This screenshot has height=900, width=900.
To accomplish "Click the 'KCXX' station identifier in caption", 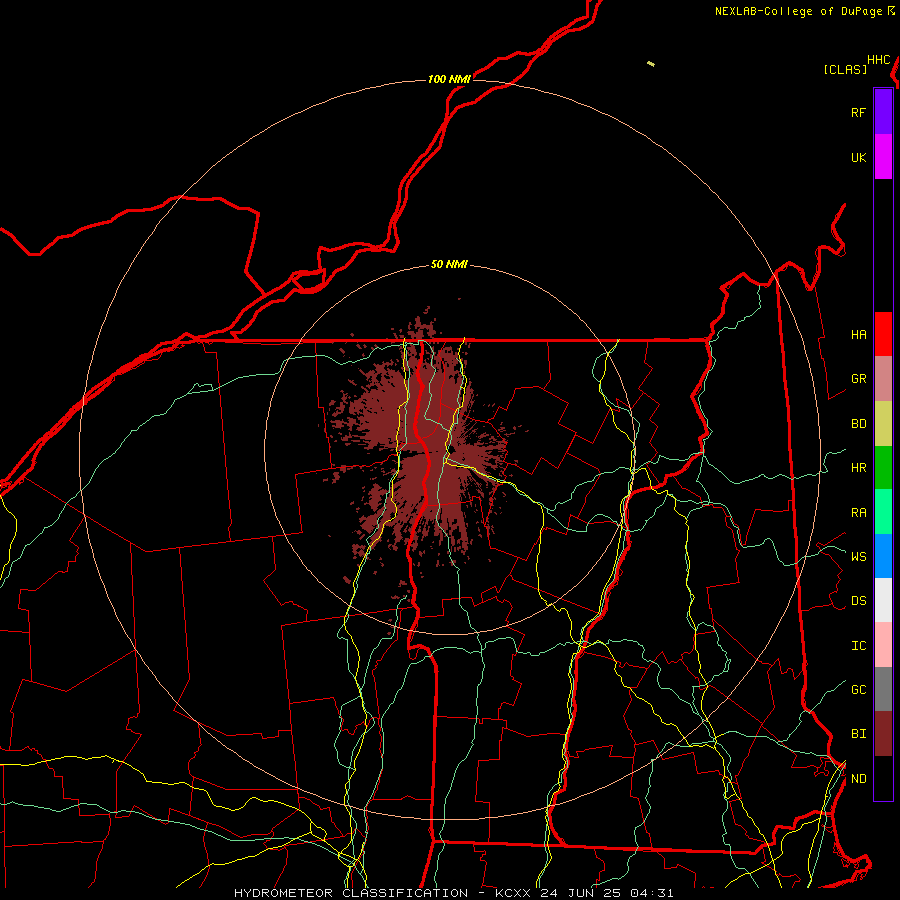I will (x=513, y=893).
